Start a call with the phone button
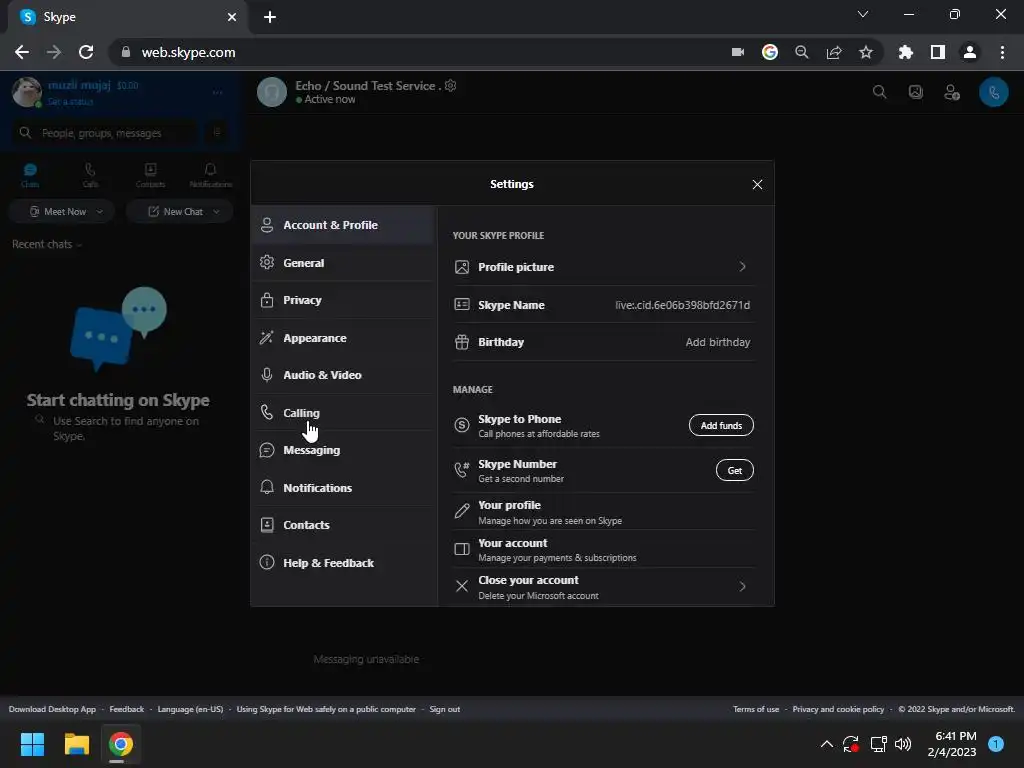This screenshot has height=768, width=1024. point(993,93)
